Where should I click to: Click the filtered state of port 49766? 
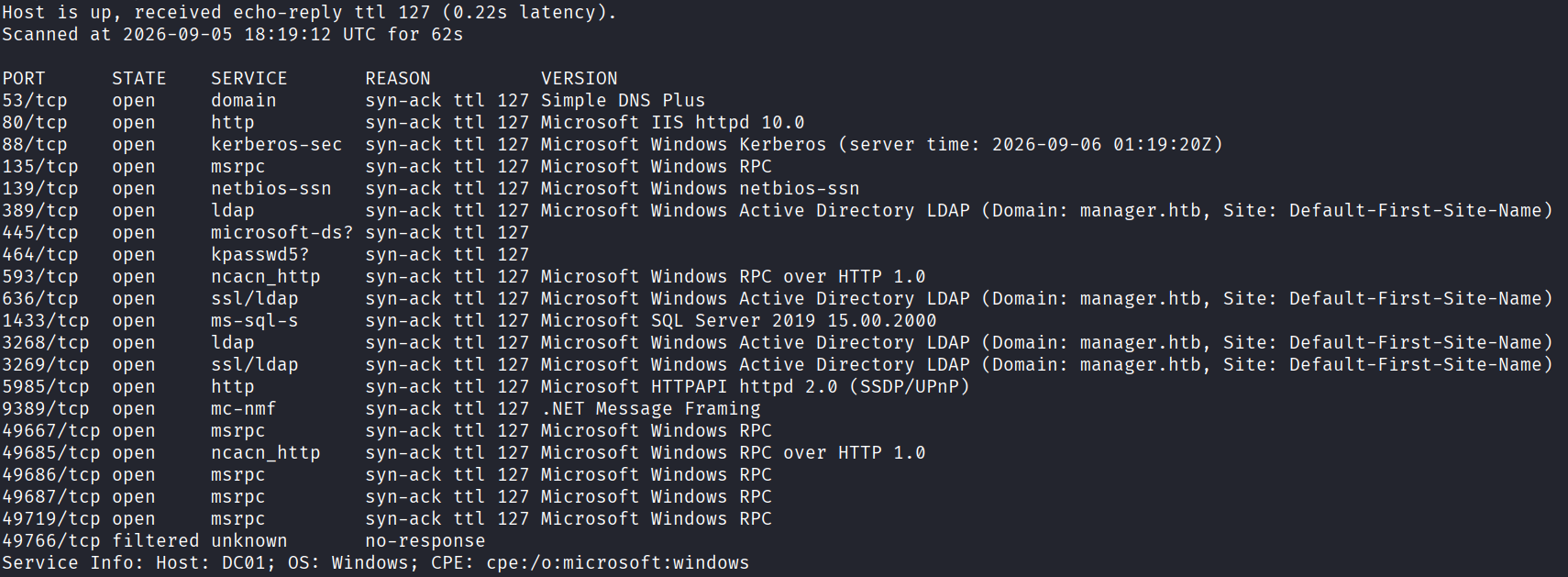pos(156,540)
